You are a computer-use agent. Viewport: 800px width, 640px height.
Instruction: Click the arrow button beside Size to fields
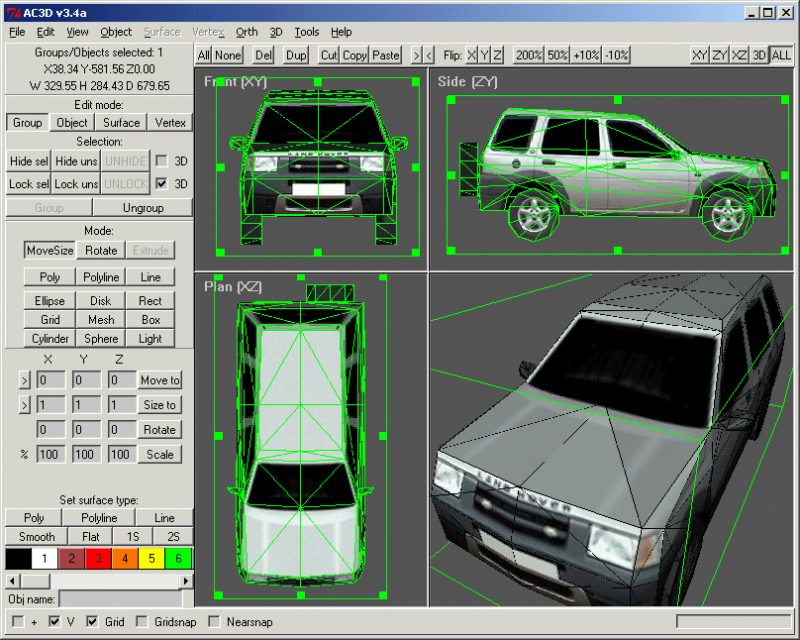pos(25,405)
